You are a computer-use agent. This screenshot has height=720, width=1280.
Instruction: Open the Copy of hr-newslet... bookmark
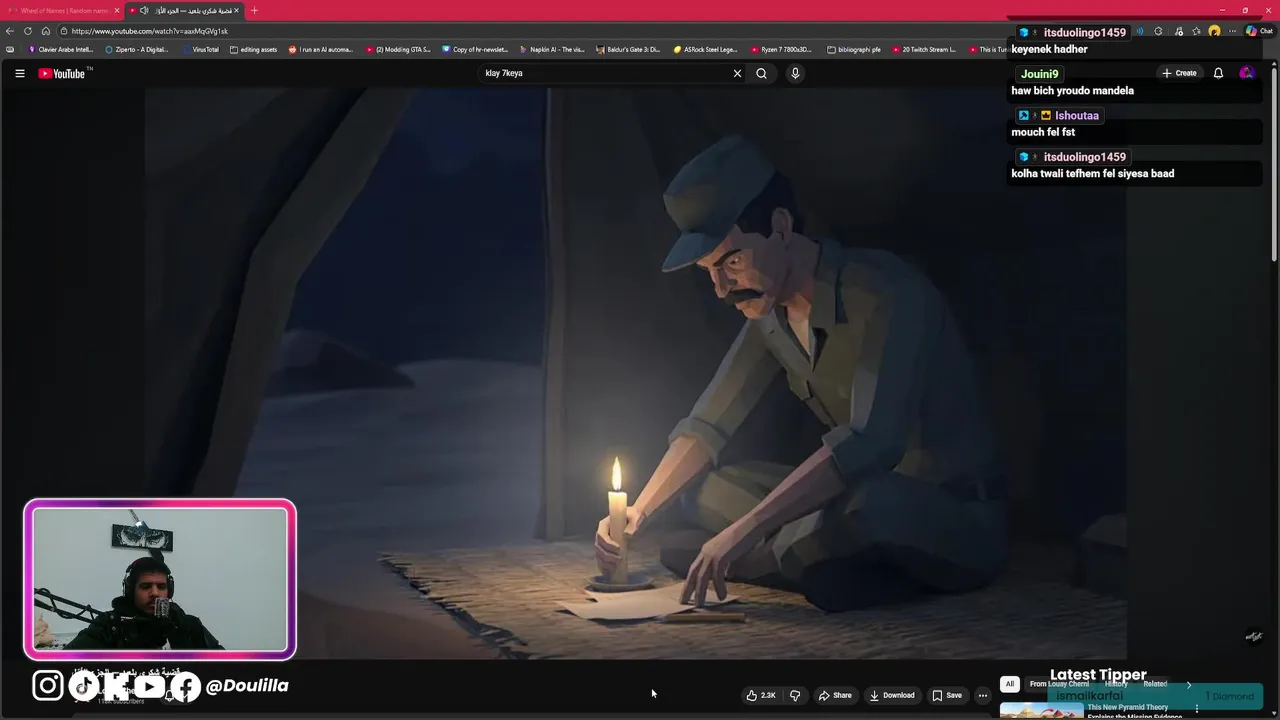click(x=475, y=49)
